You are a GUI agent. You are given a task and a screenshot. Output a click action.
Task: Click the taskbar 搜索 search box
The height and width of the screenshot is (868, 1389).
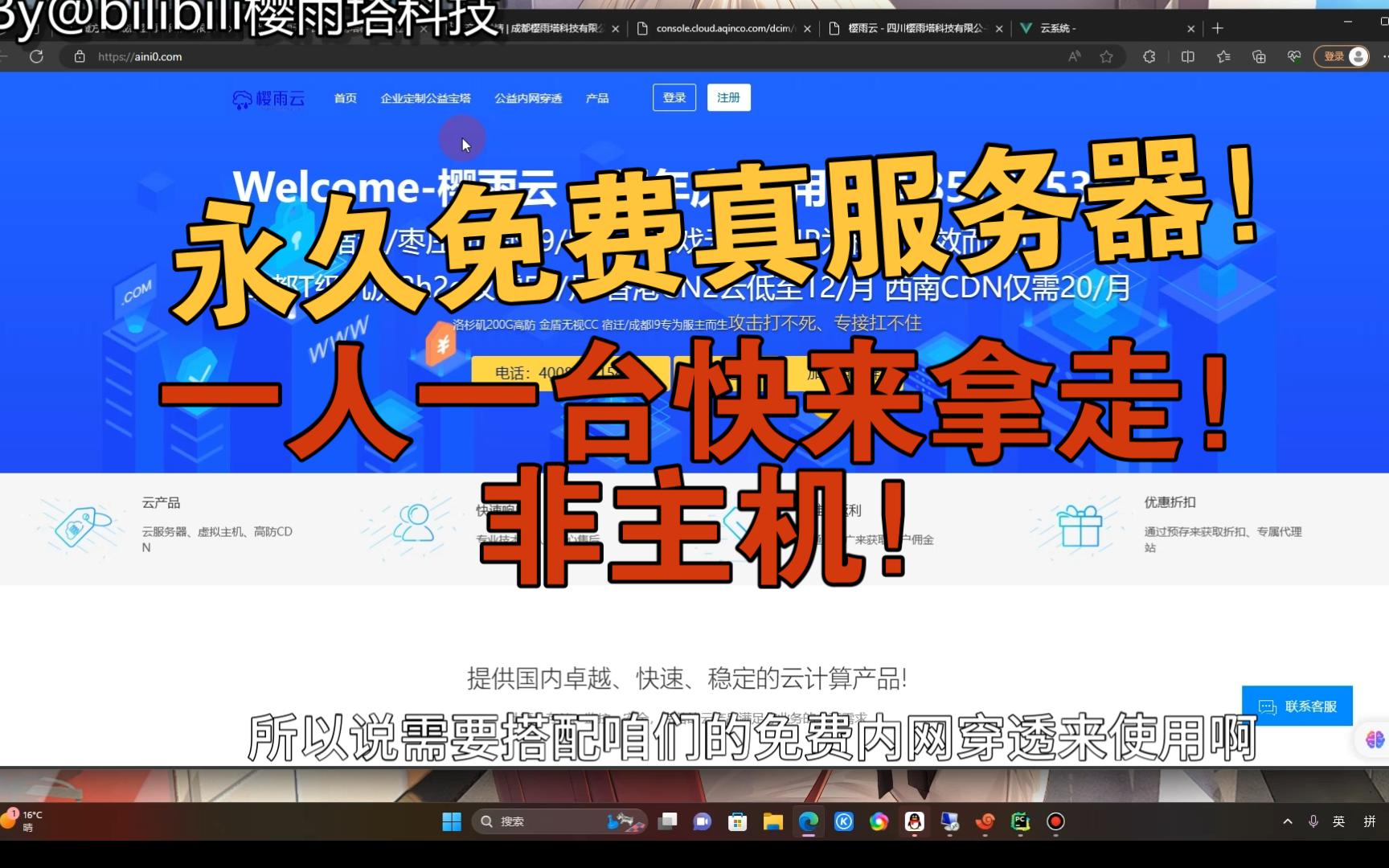(559, 821)
